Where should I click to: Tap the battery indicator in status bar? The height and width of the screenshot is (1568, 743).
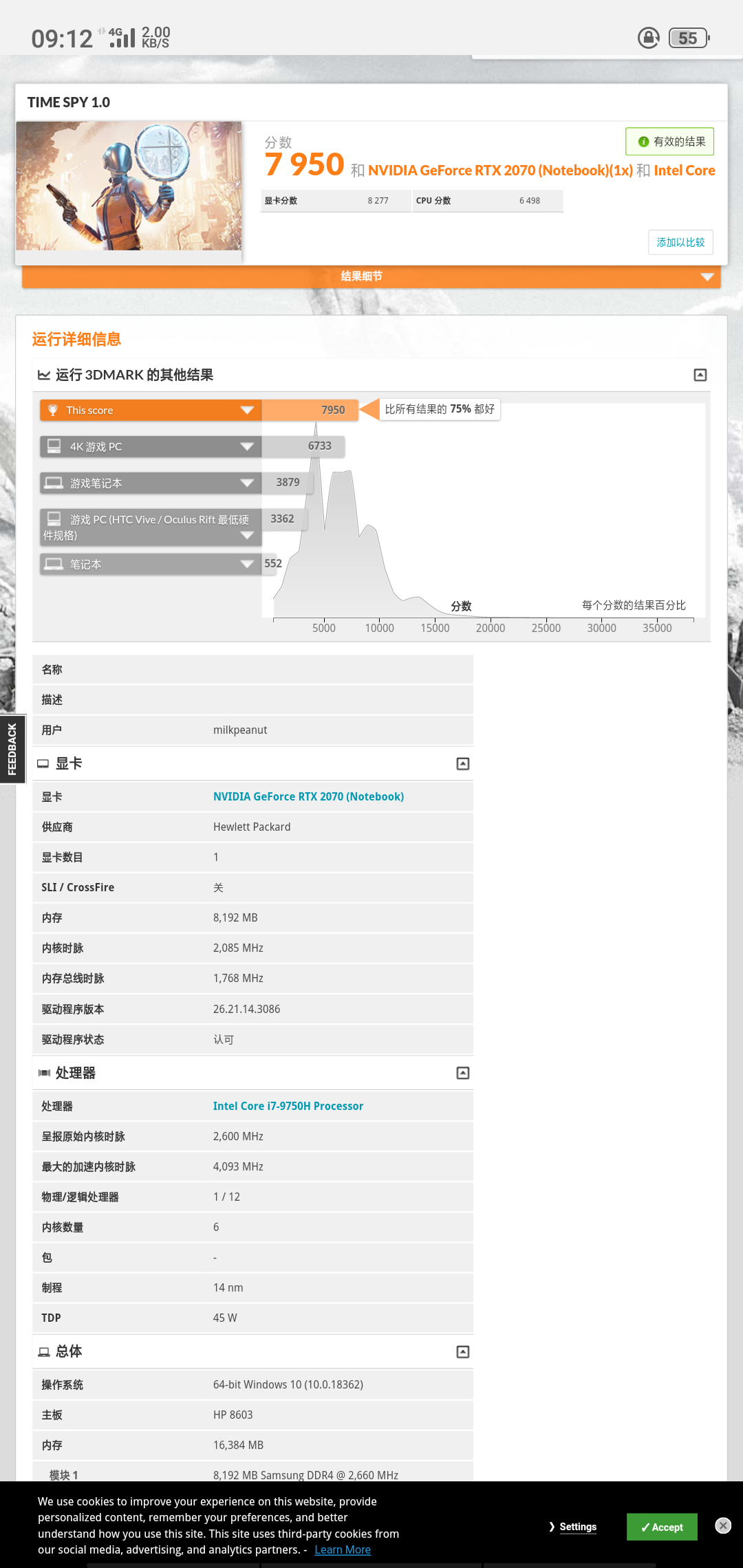689,38
